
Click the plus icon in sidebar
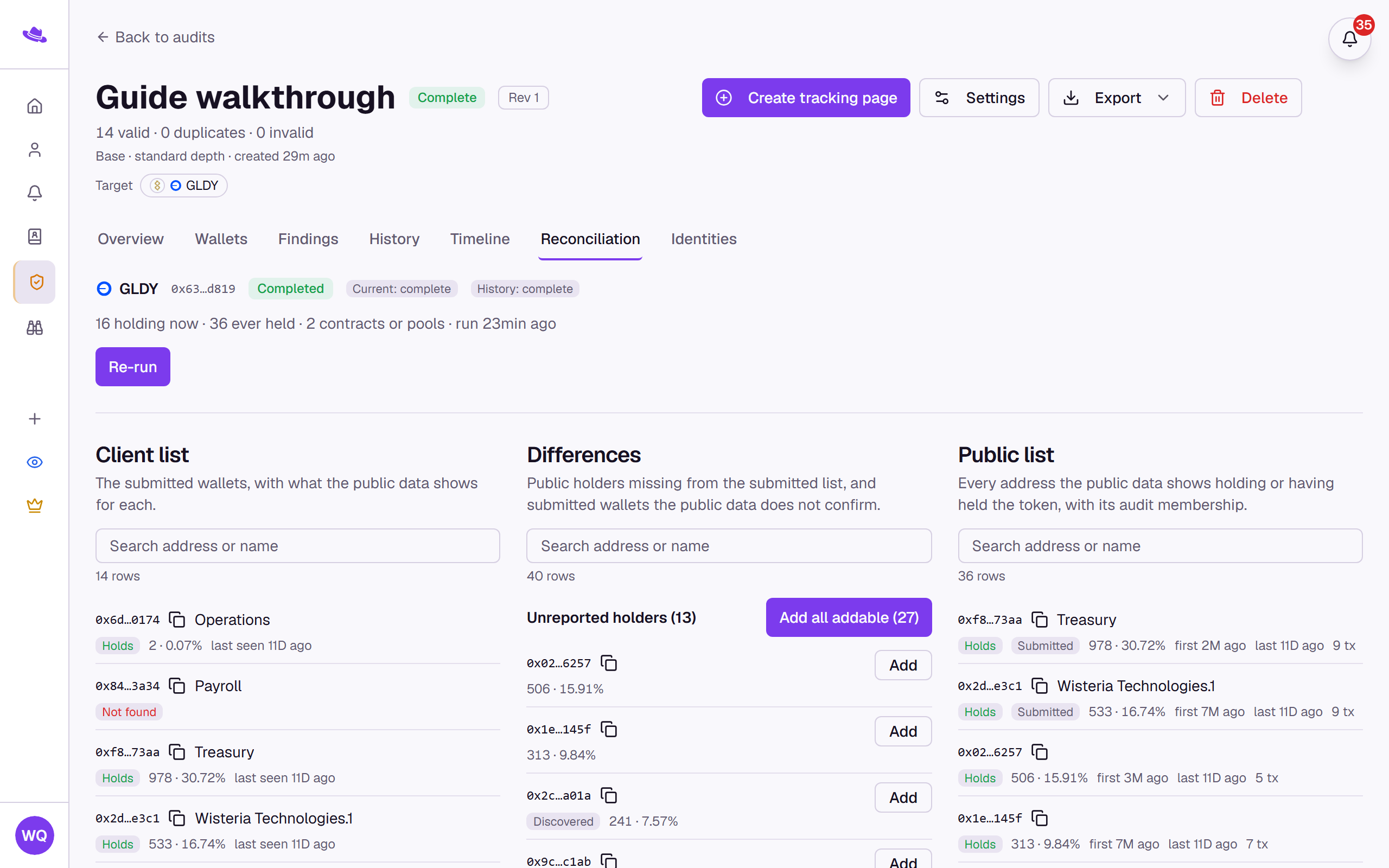pos(34,419)
